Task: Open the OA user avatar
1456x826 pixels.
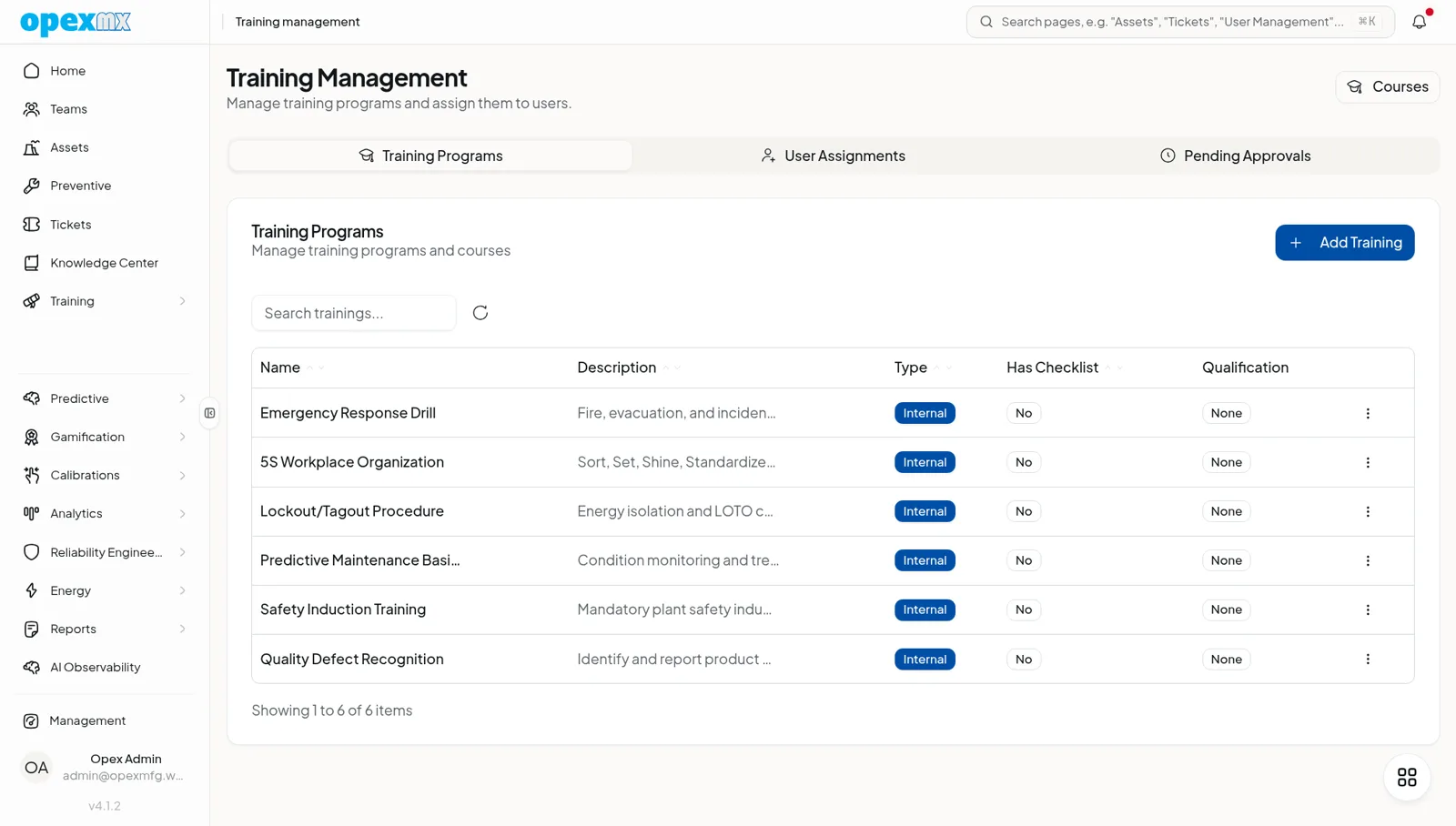Action: point(36,768)
